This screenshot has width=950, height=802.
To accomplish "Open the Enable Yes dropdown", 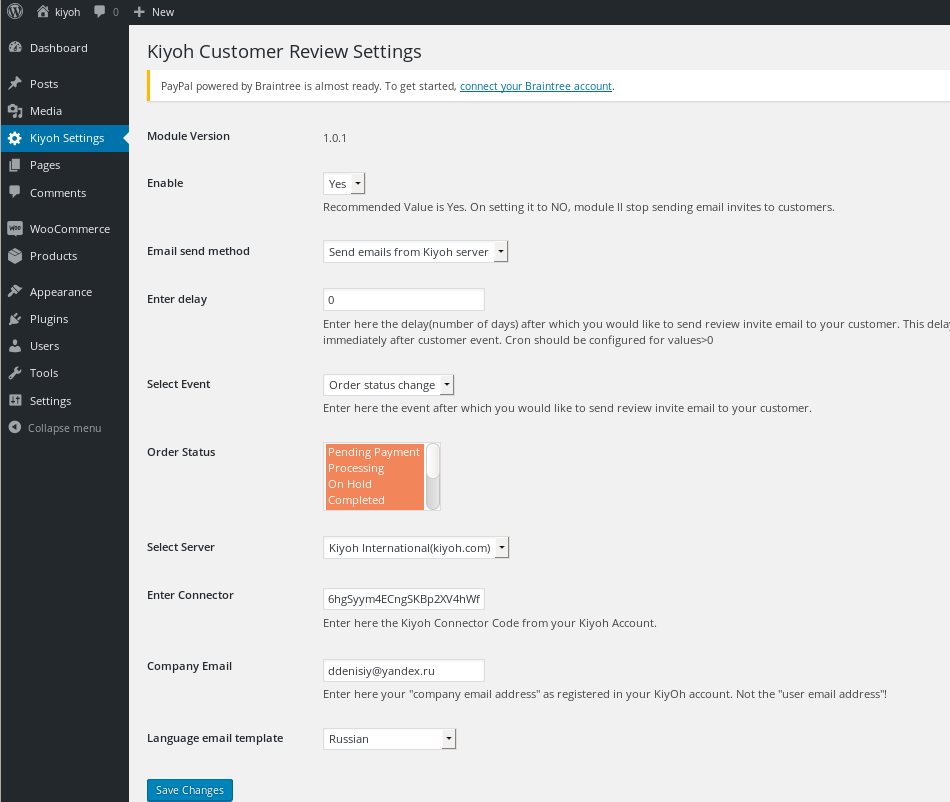I will tap(344, 184).
